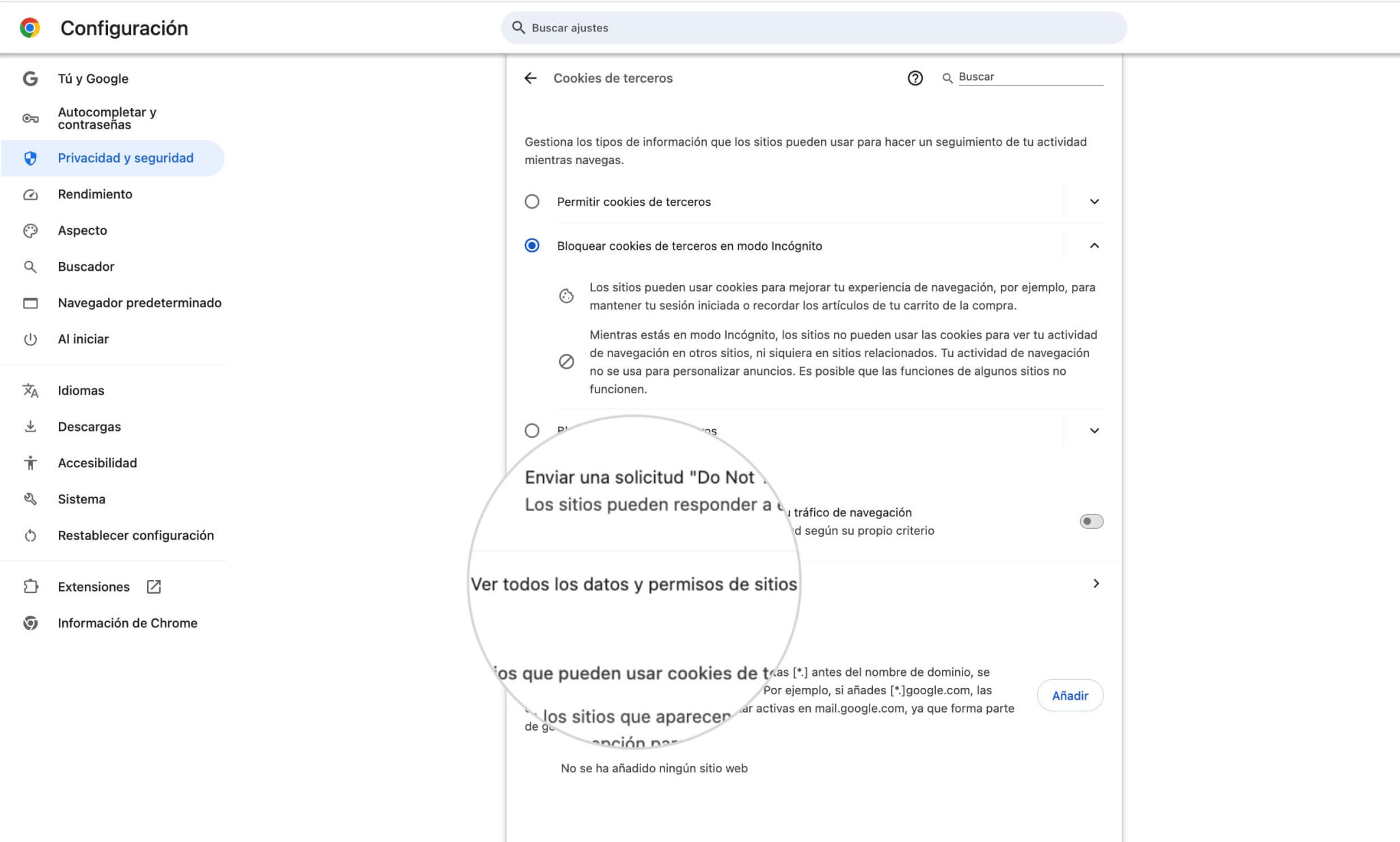
Task: Click the magnifier icon for Buscador
Action: pos(30,267)
